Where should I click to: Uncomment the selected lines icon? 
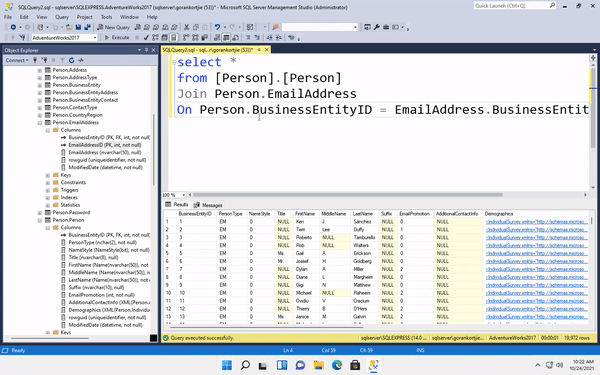257,38
